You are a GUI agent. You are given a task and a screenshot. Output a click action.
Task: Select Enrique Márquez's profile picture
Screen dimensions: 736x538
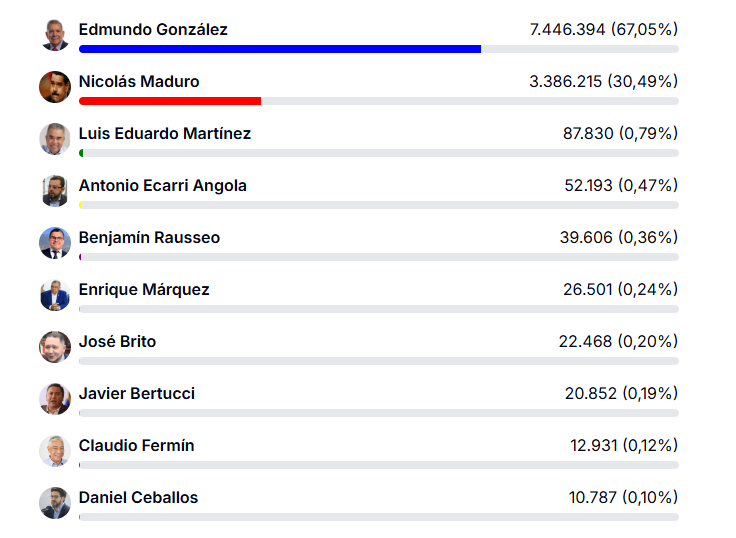[x=55, y=295]
